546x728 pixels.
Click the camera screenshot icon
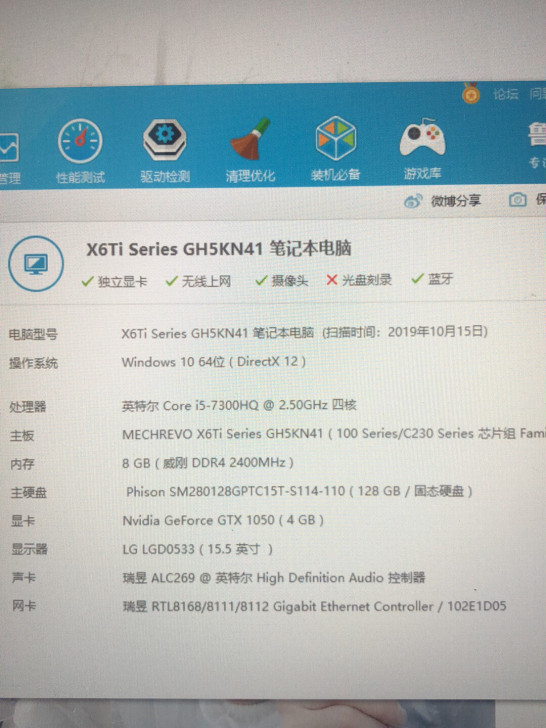tap(518, 200)
